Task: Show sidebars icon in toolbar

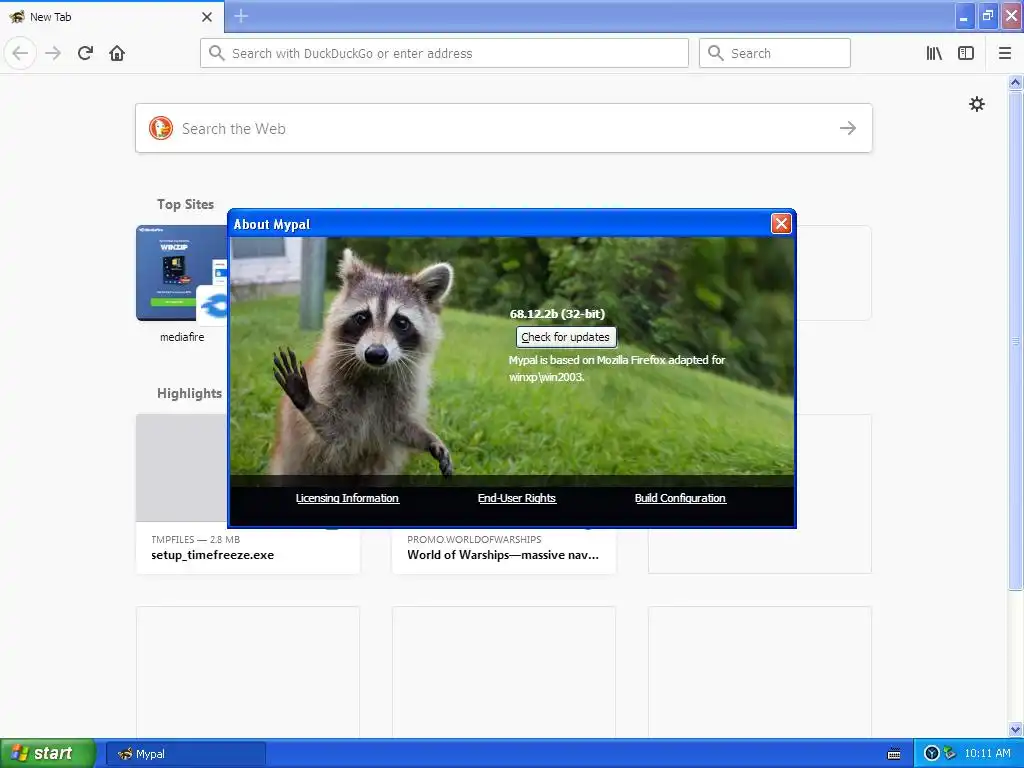Action: [966, 53]
